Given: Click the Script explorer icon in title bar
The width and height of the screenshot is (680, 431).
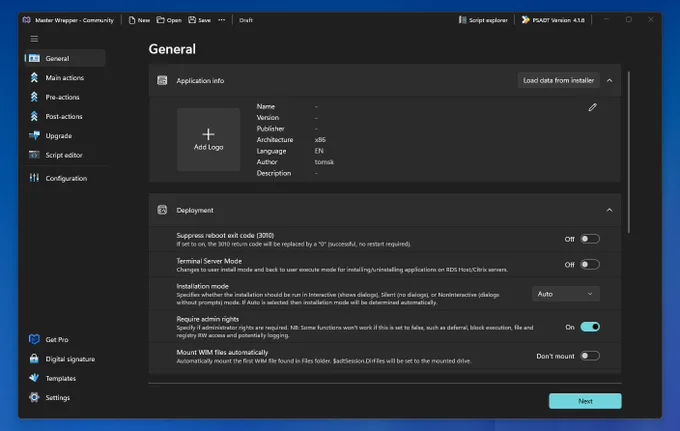Looking at the screenshot, I should coord(462,20).
